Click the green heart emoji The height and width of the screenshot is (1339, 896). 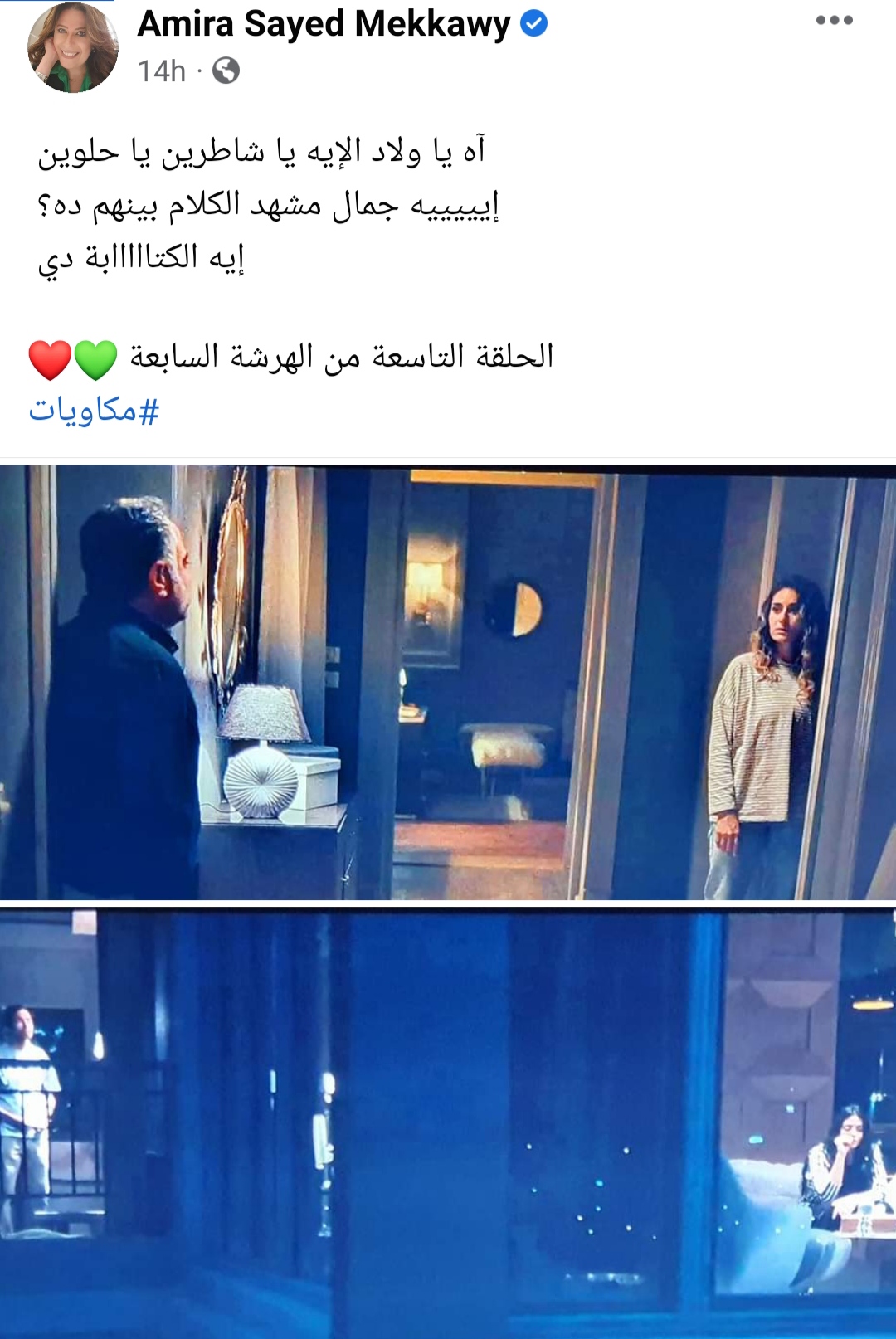click(x=96, y=359)
